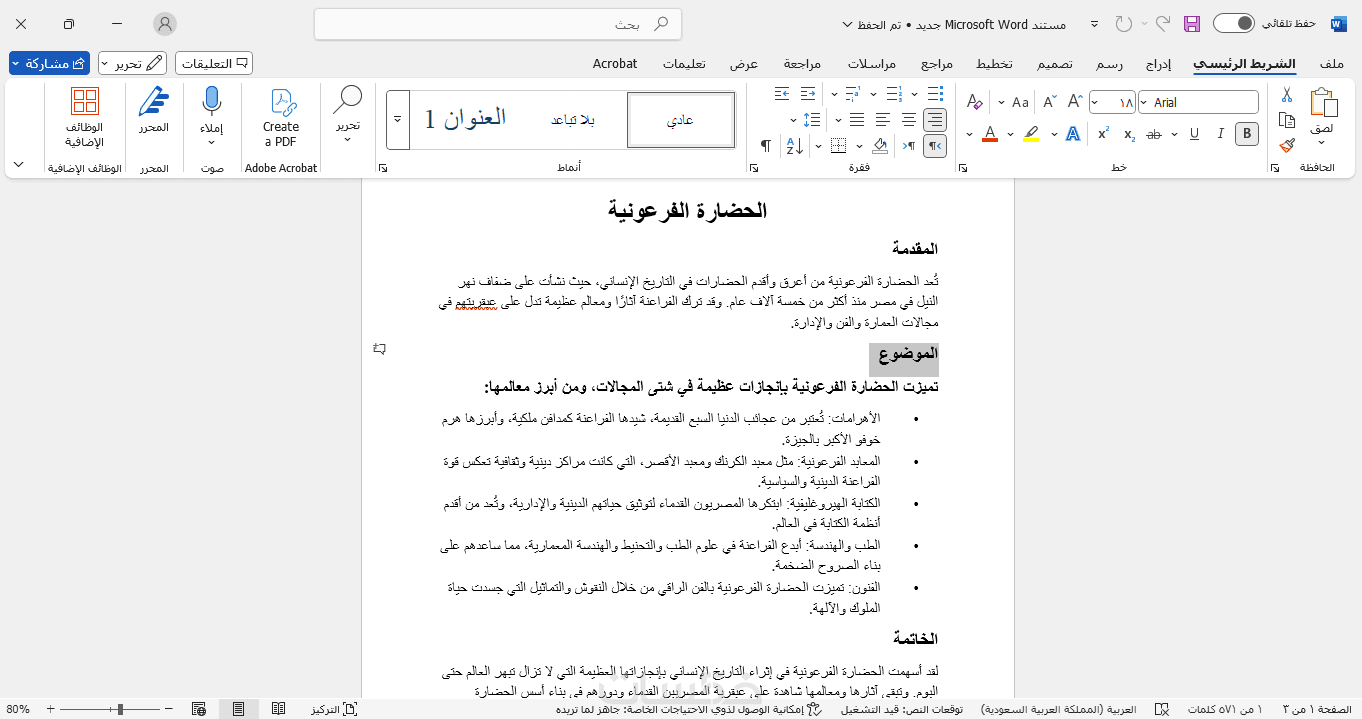Viewport: 1362px width, 719px height.
Task: Select the Normal (عادي) style
Action: [x=680, y=120]
